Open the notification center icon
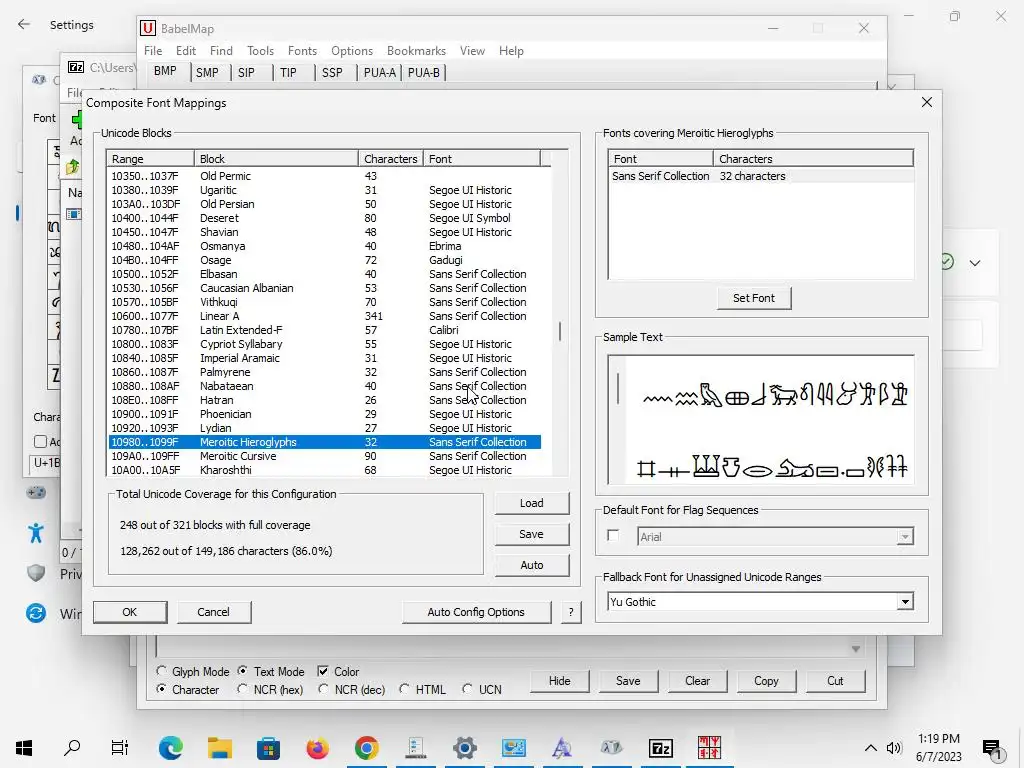Image resolution: width=1024 pixels, height=768 pixels. (991, 748)
